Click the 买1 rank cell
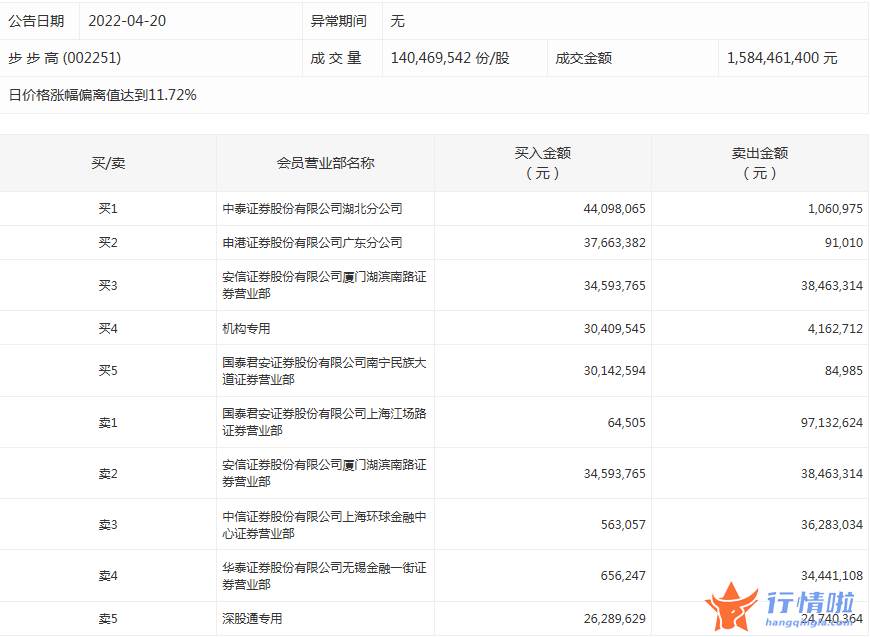 coord(108,209)
